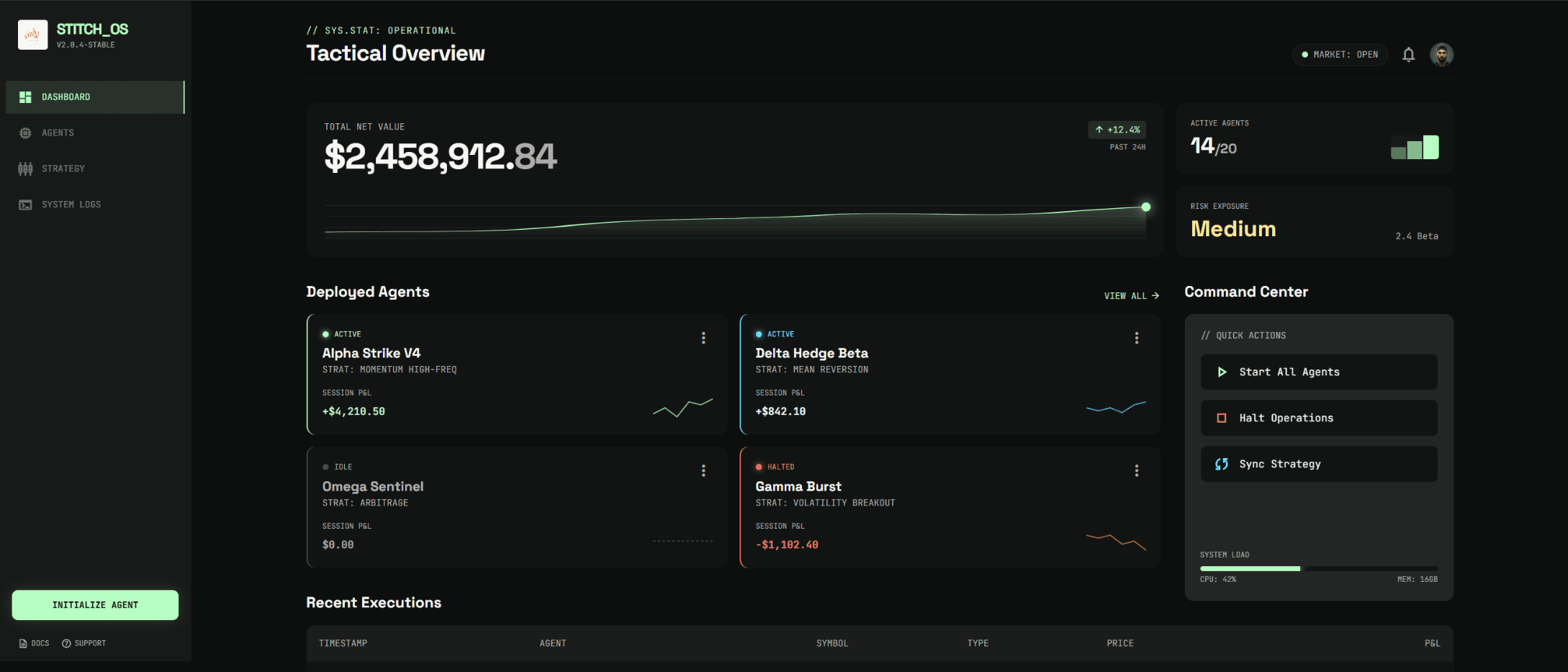The image size is (1568, 672).
Task: Click the net value chart endpoint marker
Action: [x=1145, y=207]
